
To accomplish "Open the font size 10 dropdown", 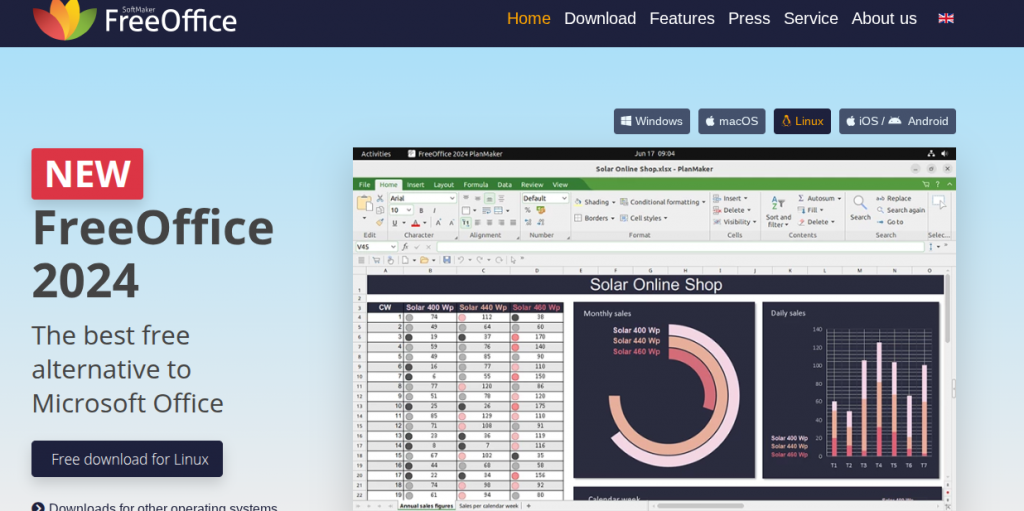I will [401, 210].
